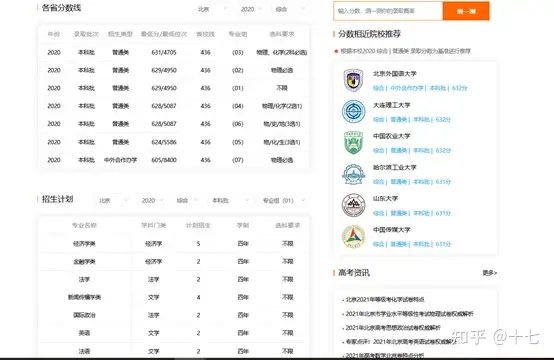Click the 金融学类 major row name
The image size is (554, 360).
84,261
